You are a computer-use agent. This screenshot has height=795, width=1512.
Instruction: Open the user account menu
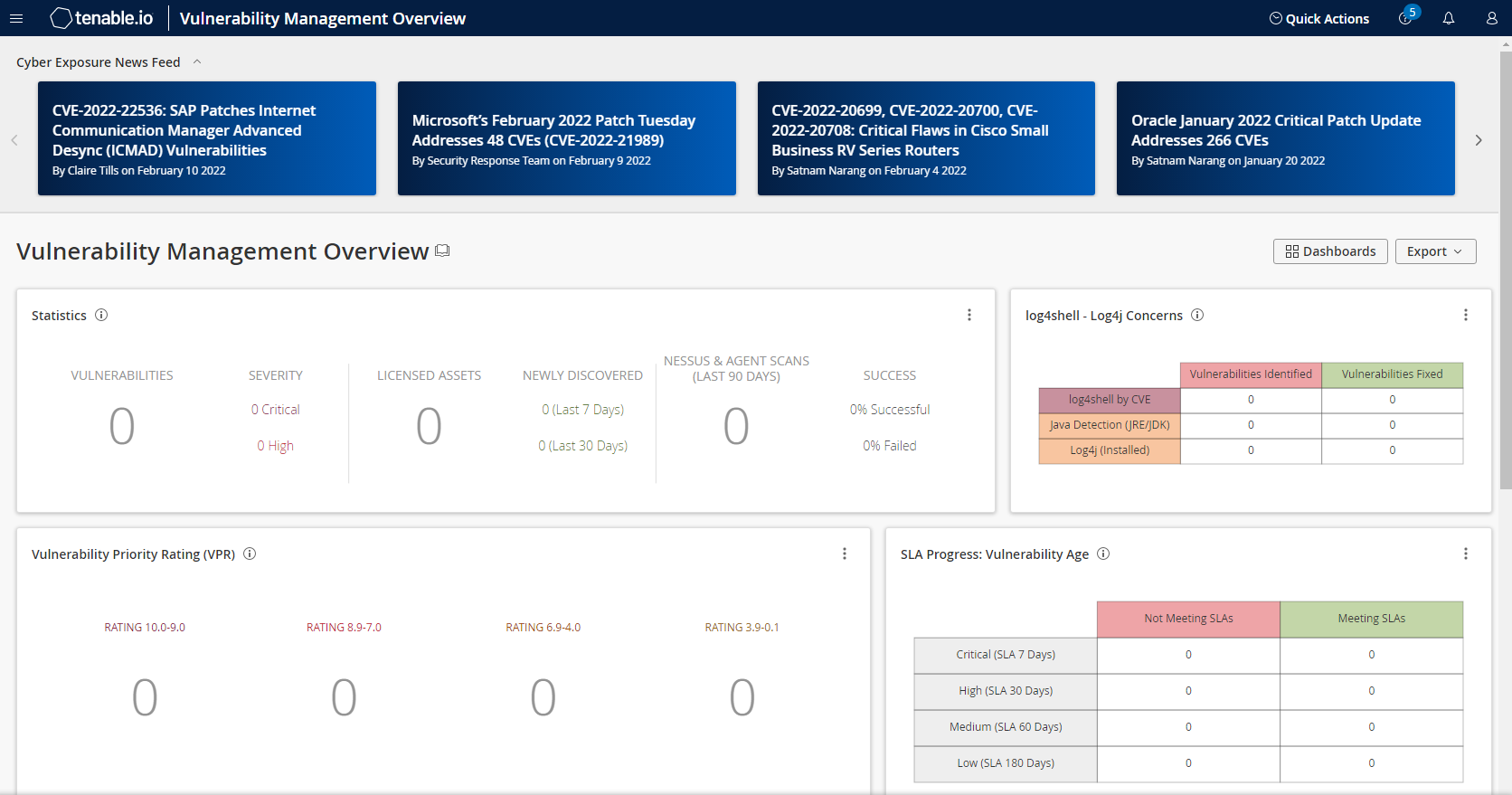(x=1492, y=18)
